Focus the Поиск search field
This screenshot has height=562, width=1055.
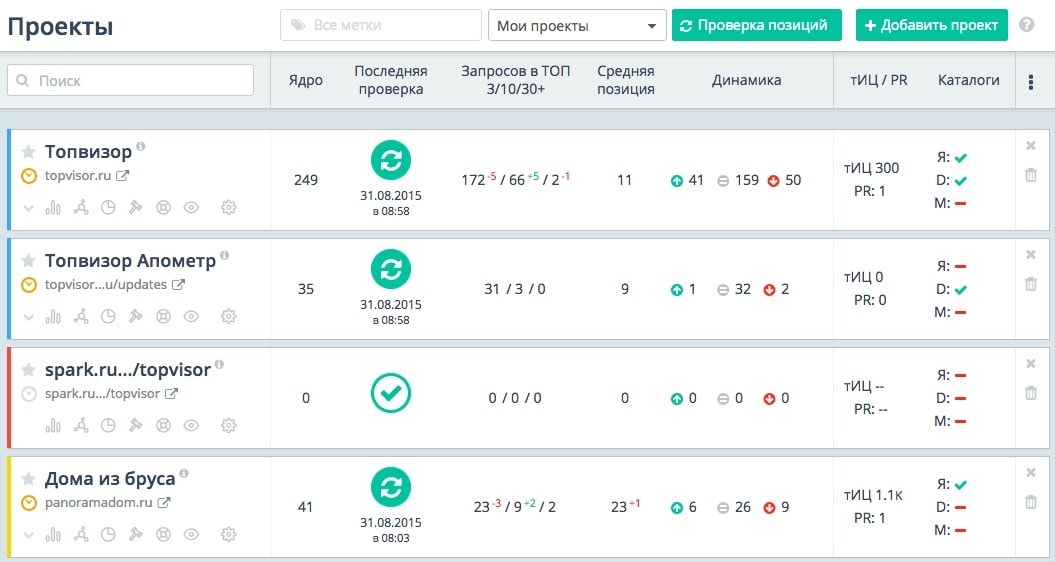pyautogui.click(x=131, y=81)
